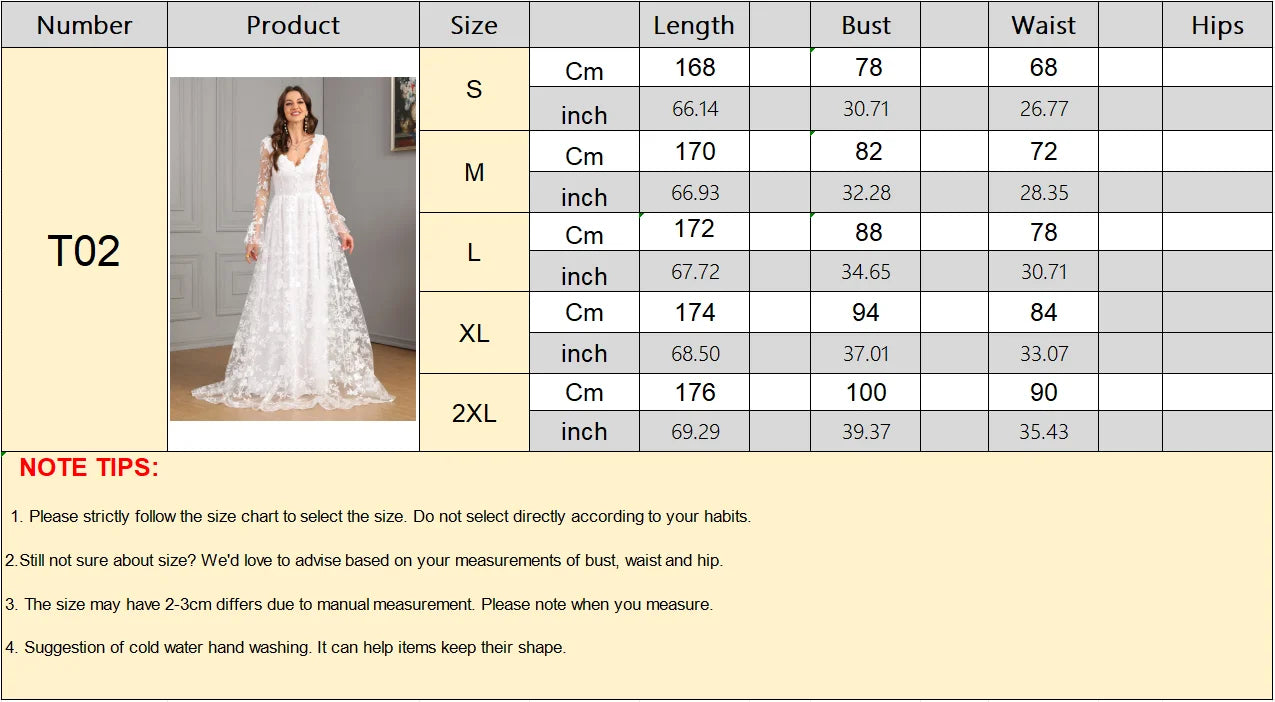
Task: Click the Length column header
Action: click(694, 25)
